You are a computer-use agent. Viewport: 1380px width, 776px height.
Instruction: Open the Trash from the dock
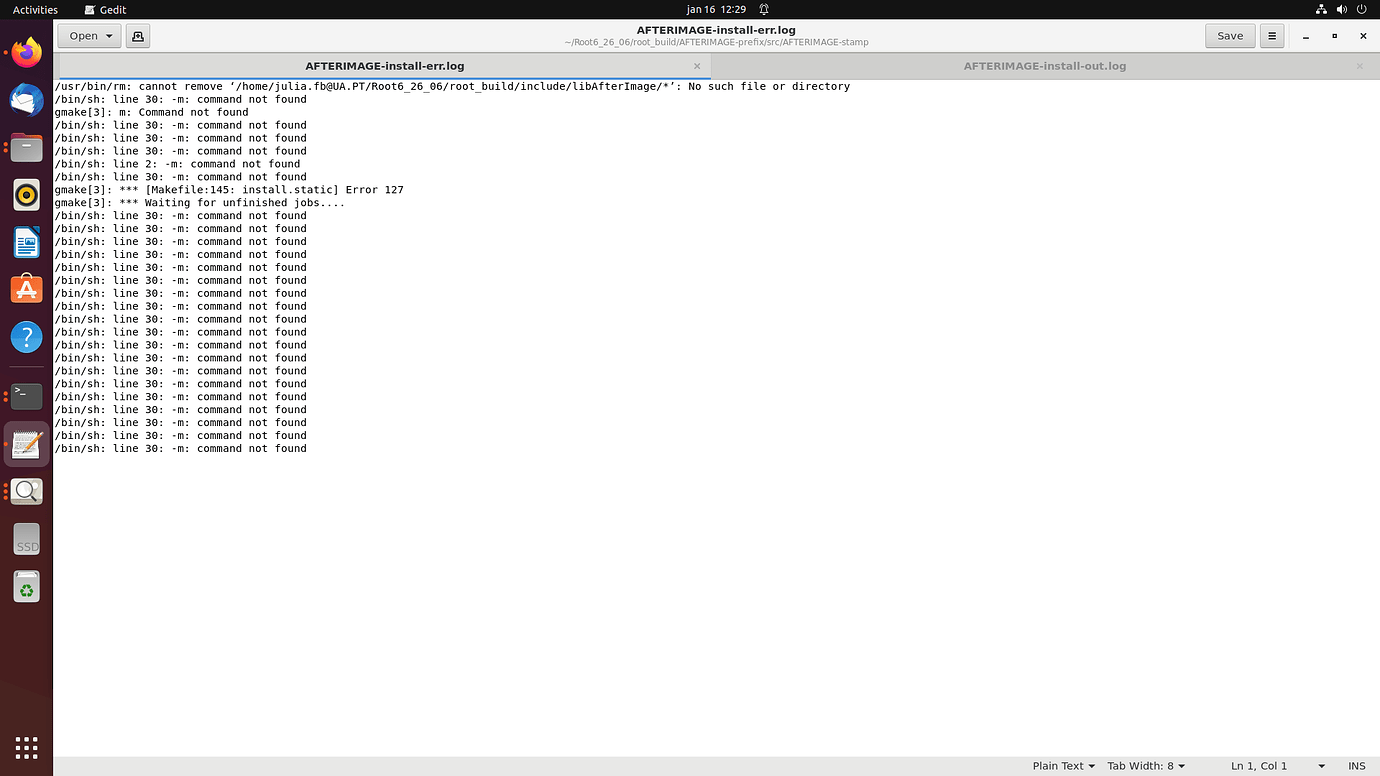[26, 587]
